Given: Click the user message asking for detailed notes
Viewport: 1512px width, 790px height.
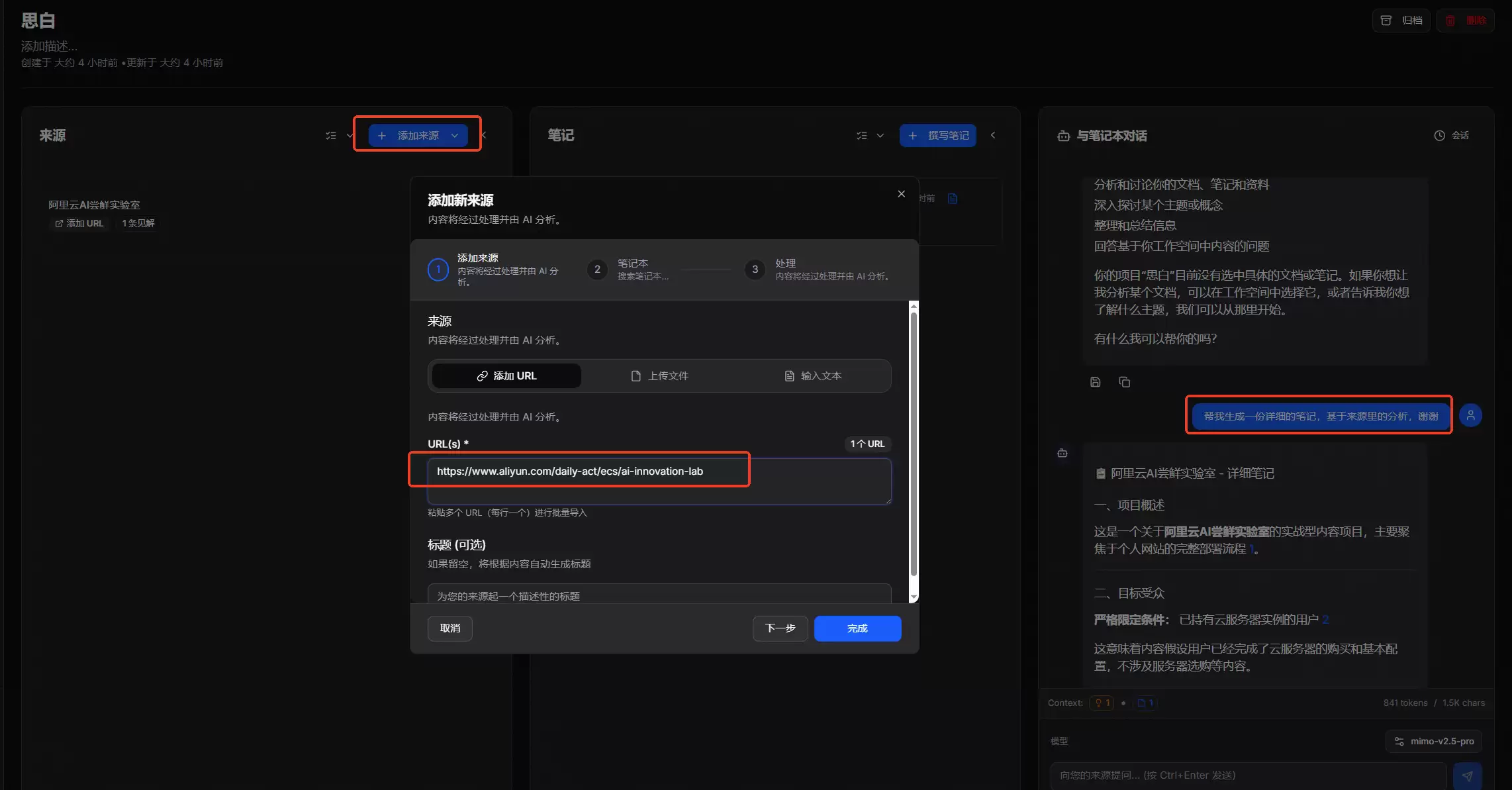Looking at the screenshot, I should [x=1321, y=416].
